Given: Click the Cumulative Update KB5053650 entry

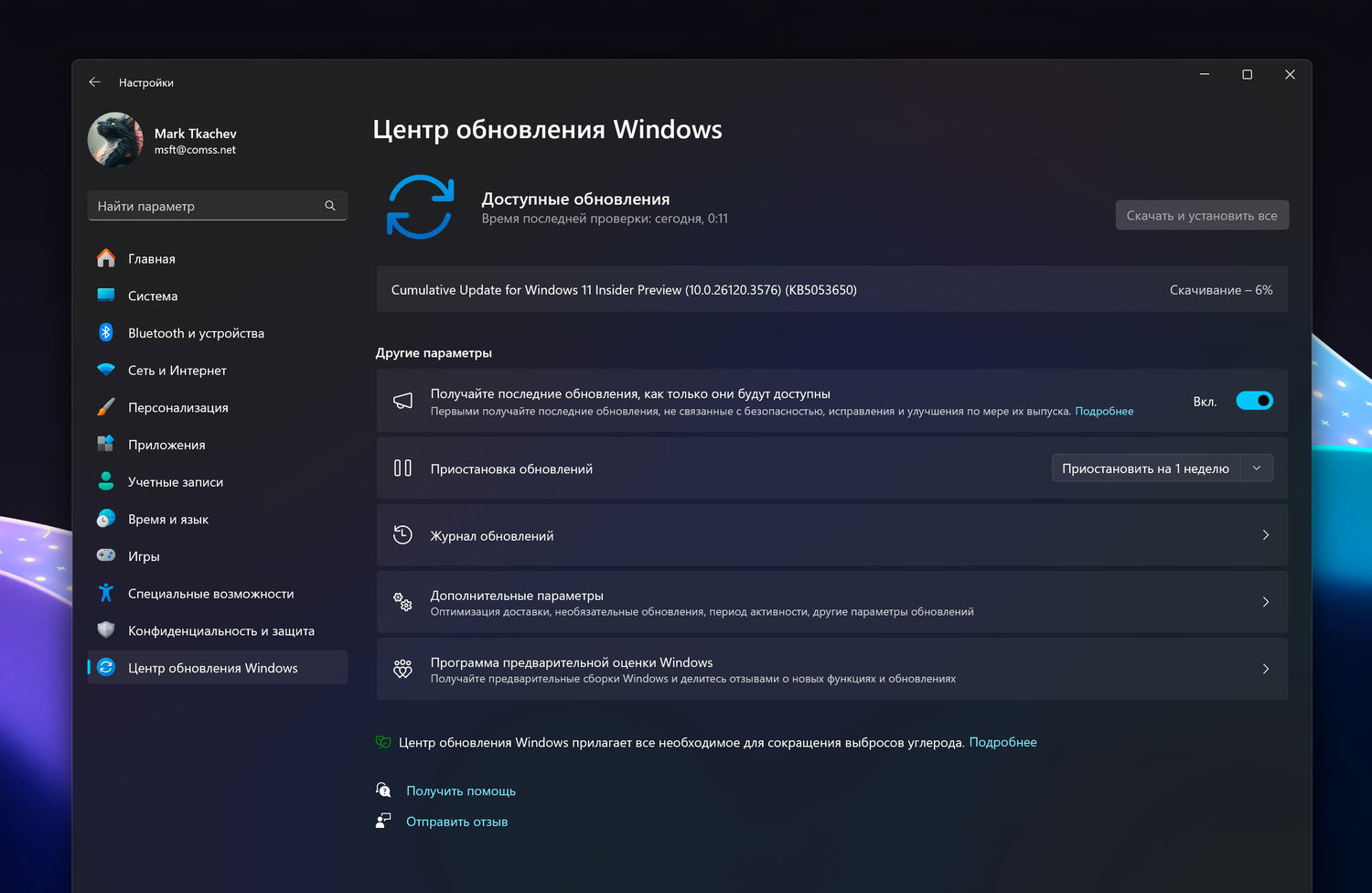Looking at the screenshot, I should click(x=832, y=289).
